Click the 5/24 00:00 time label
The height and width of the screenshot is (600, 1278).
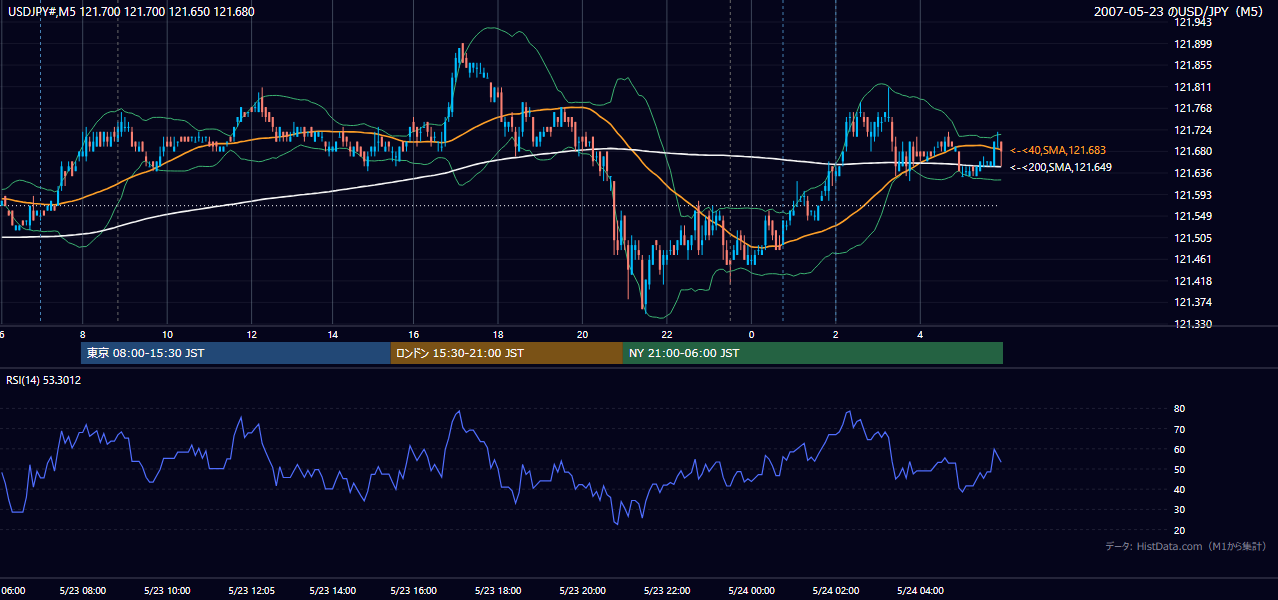pyautogui.click(x=751, y=591)
